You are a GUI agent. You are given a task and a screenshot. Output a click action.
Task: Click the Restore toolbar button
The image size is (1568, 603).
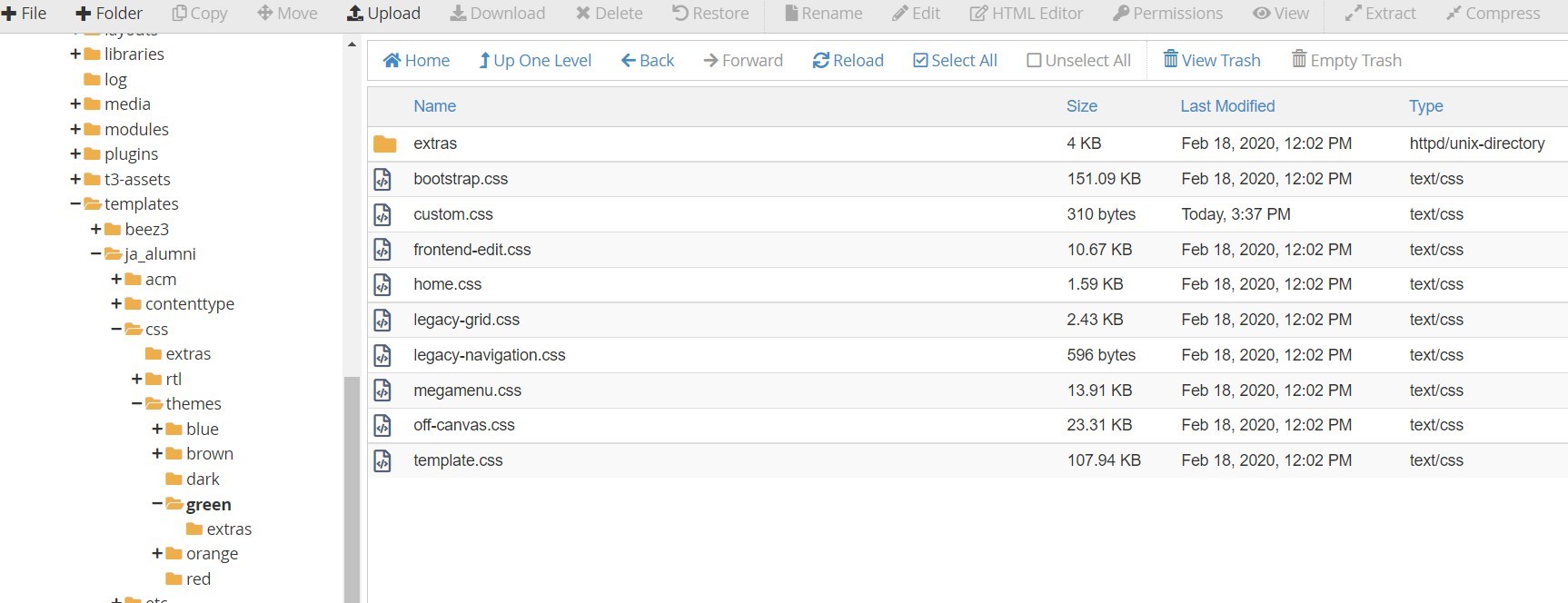[710, 14]
